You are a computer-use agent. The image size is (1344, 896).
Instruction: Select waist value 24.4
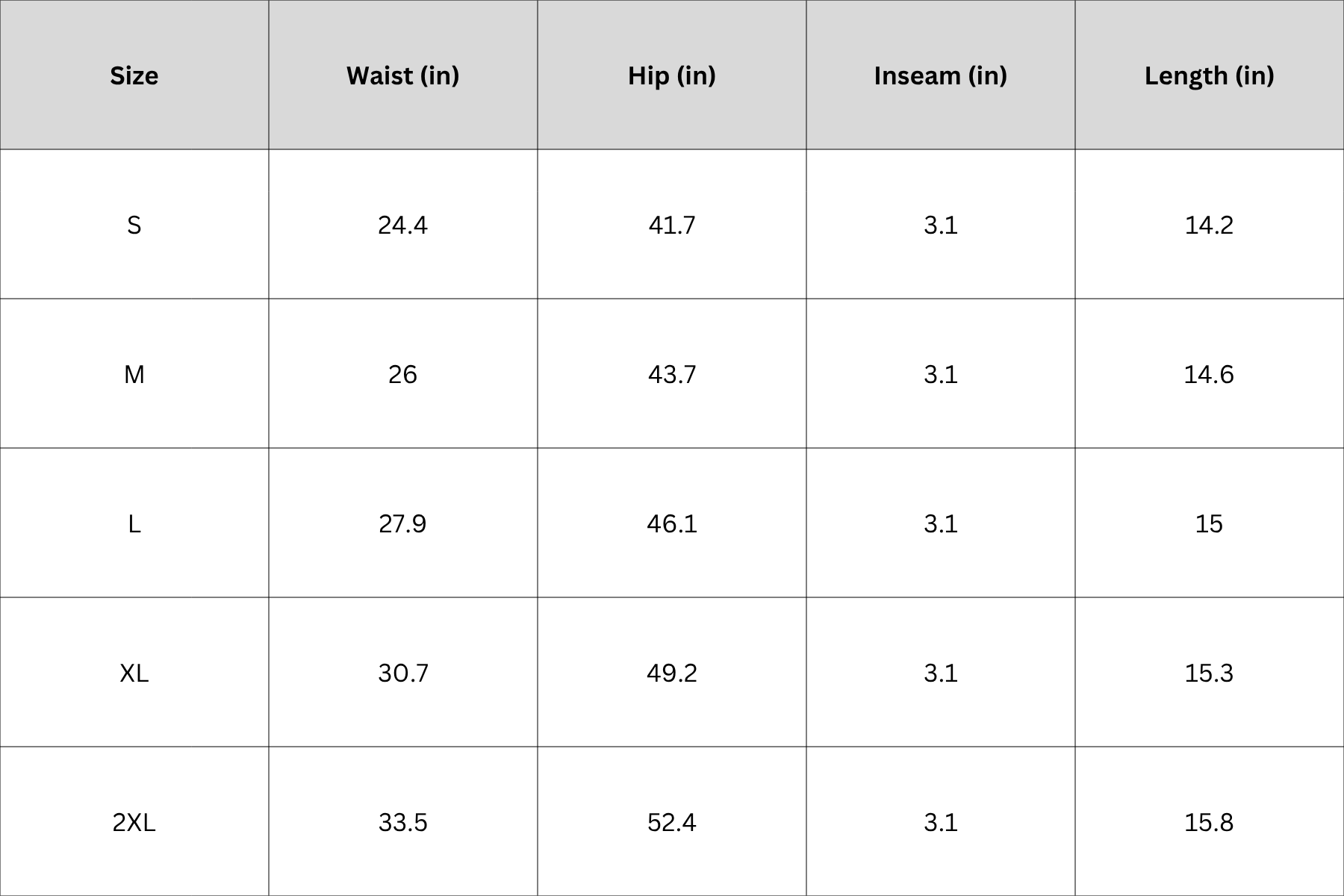tap(403, 224)
